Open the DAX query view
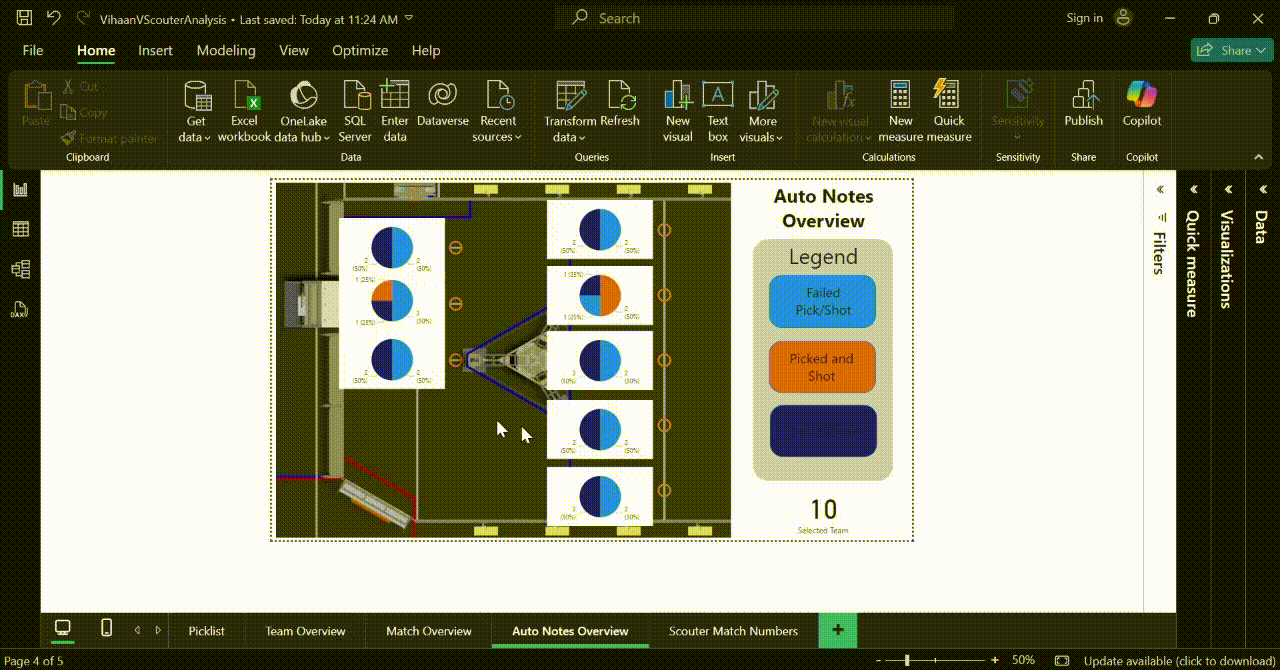Image resolution: width=1280 pixels, height=670 pixels. 20,309
